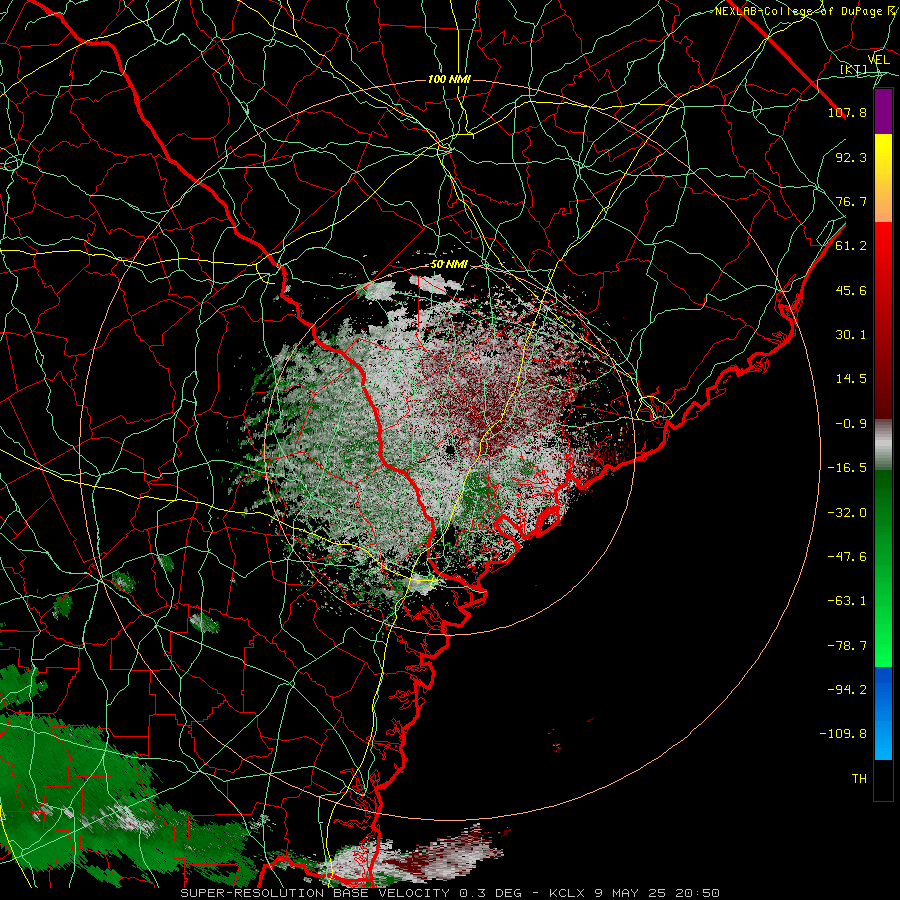Click the black radar-site dot at ring center
Image resolution: width=900 pixels, height=900 pixels.
pos(450,449)
